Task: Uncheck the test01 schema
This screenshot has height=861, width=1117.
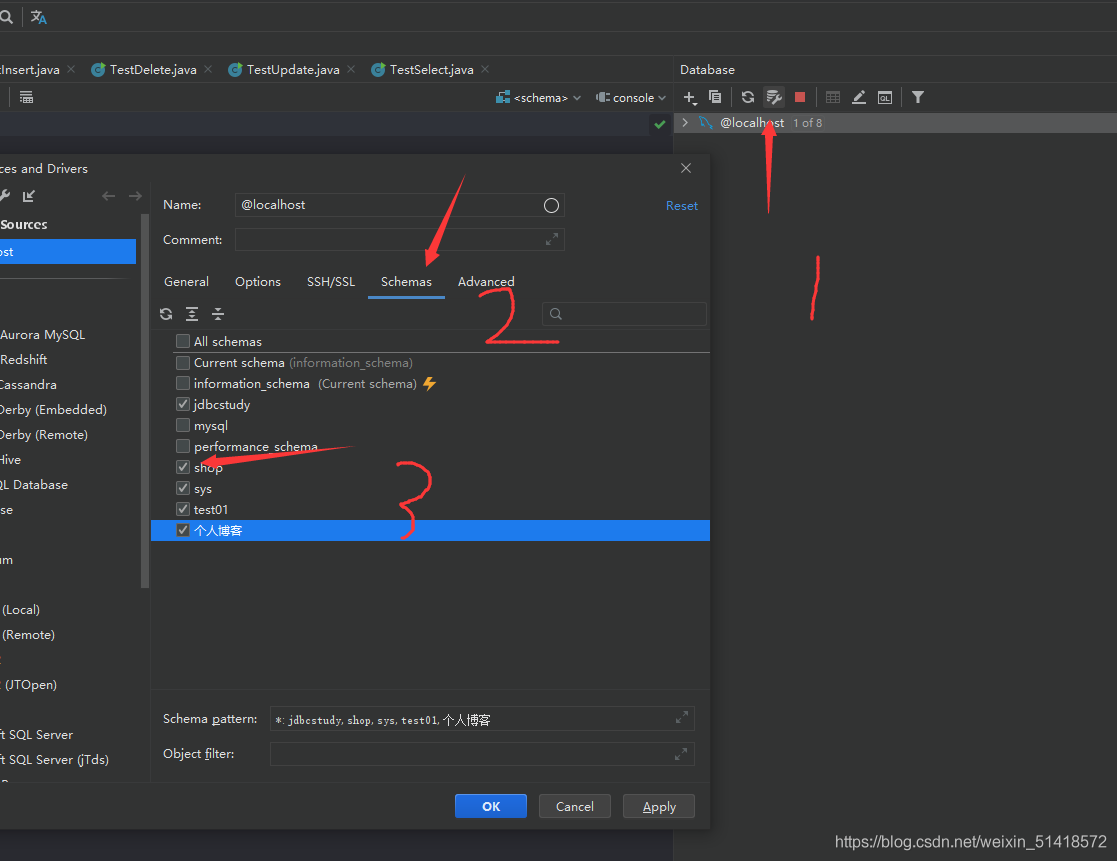Action: pyautogui.click(x=183, y=509)
